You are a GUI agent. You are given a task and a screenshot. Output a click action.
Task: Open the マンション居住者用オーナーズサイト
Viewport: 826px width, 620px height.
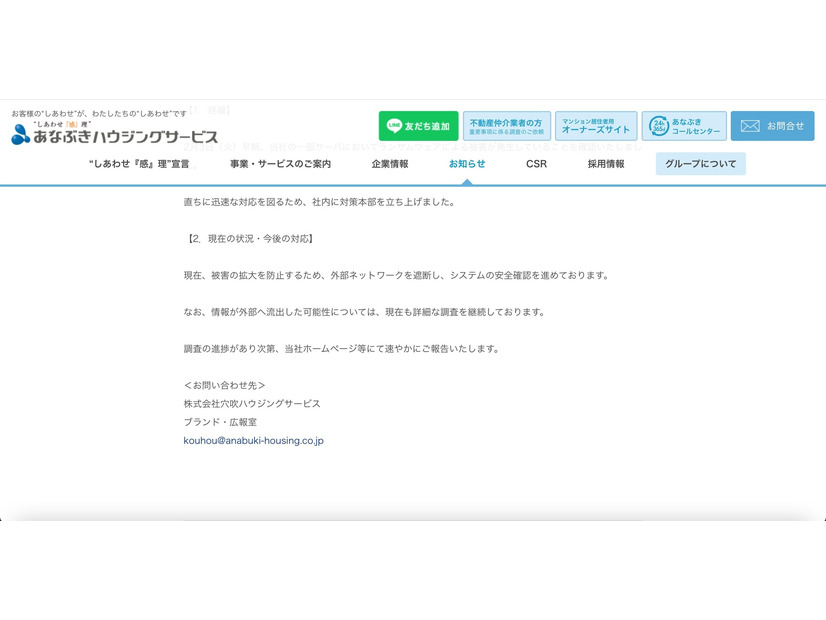click(x=596, y=125)
